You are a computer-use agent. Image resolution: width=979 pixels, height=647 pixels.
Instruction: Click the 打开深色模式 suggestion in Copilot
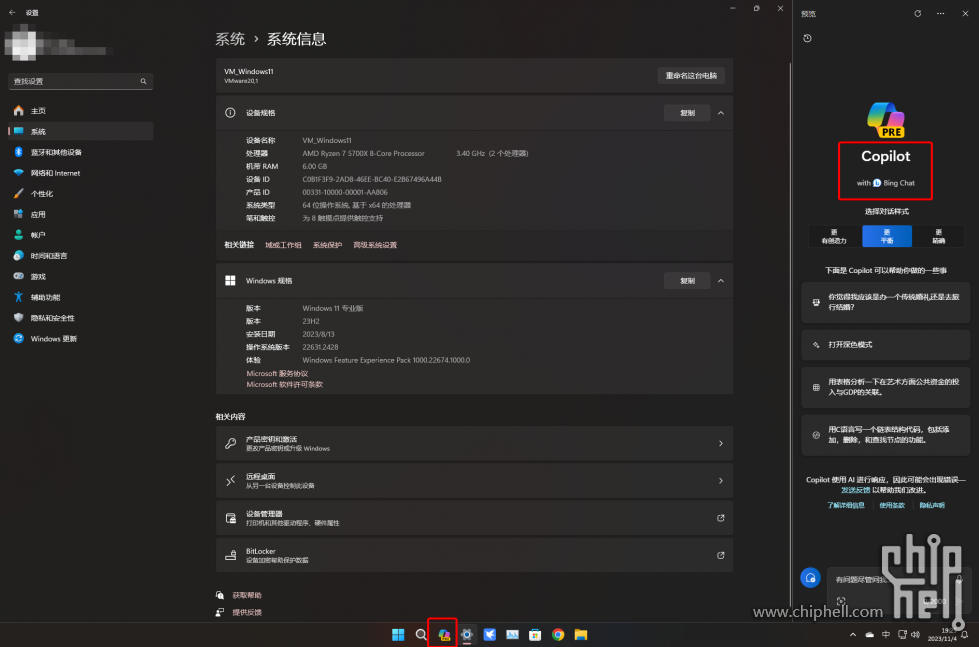coord(885,345)
